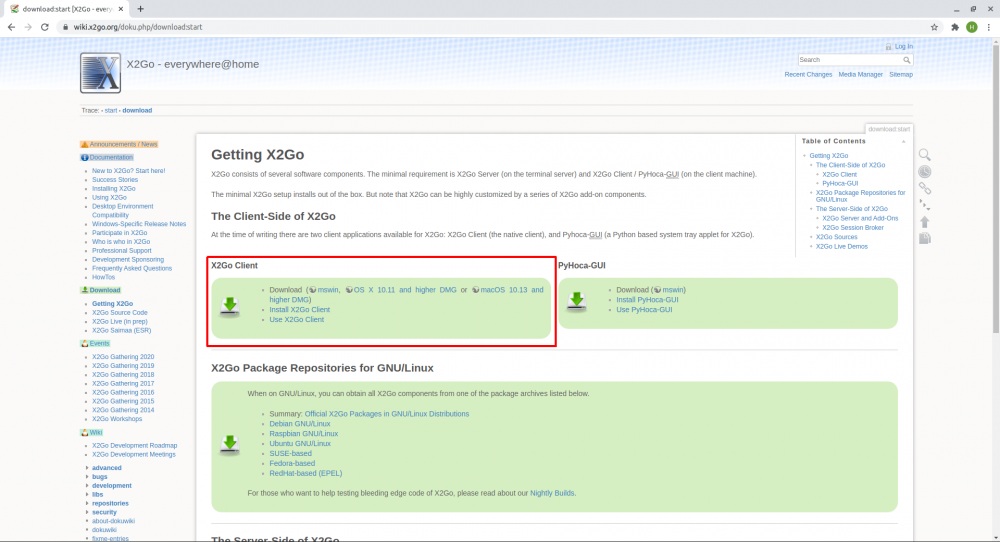1000x542 pixels.
Task: Open New to X2Go? Start here! link
Action: coord(128,171)
